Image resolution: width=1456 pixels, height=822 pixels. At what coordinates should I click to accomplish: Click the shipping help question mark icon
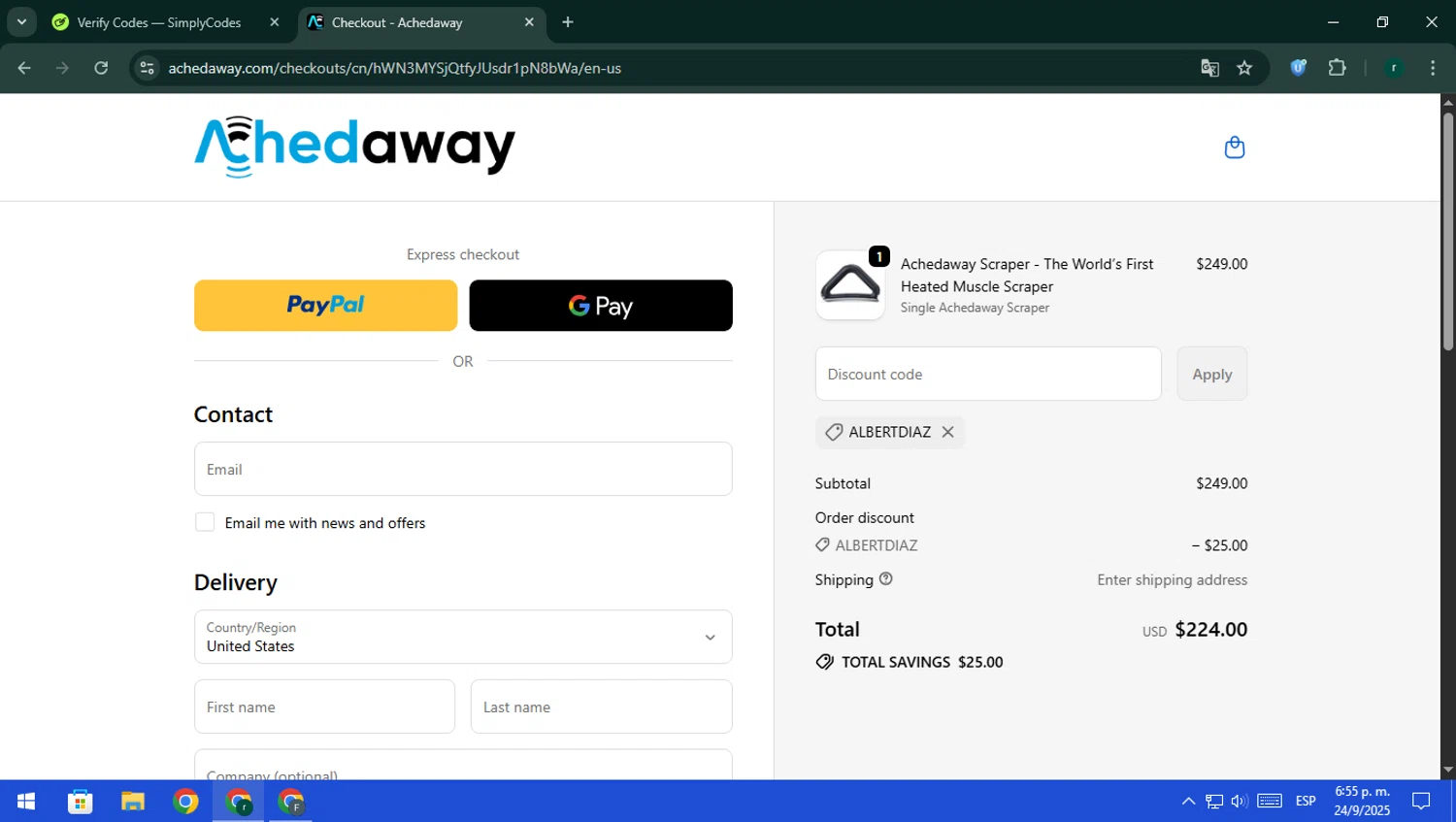tap(885, 578)
